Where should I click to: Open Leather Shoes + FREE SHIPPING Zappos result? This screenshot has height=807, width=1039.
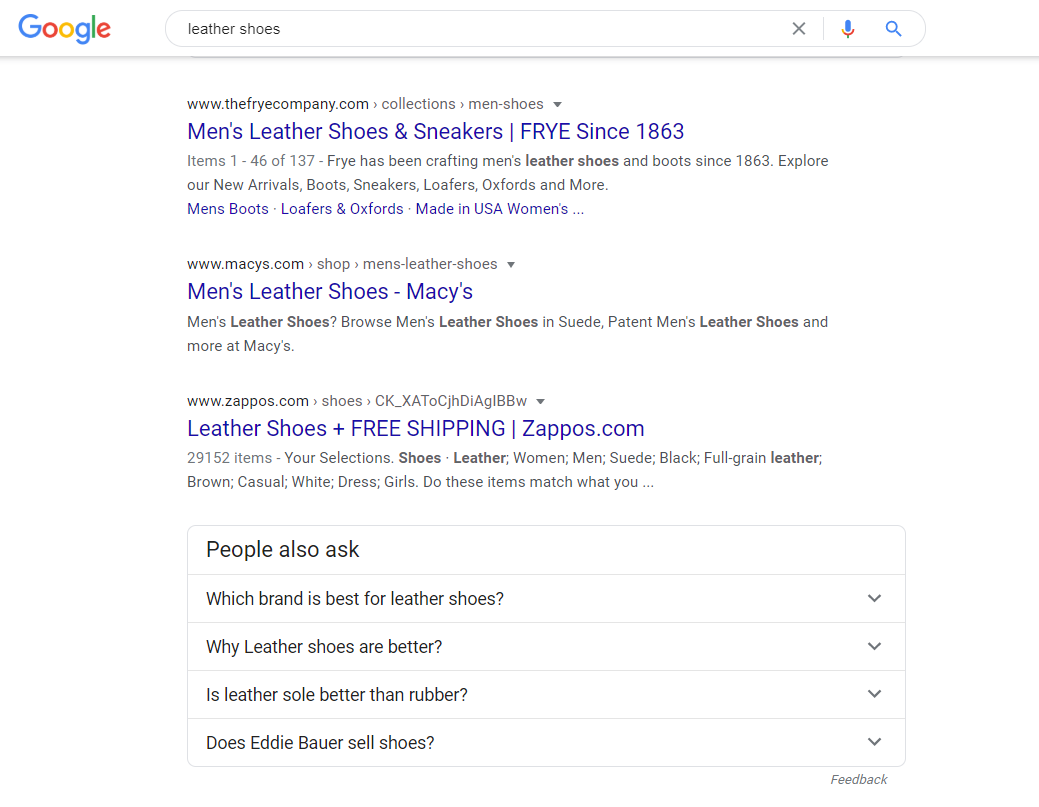415,428
